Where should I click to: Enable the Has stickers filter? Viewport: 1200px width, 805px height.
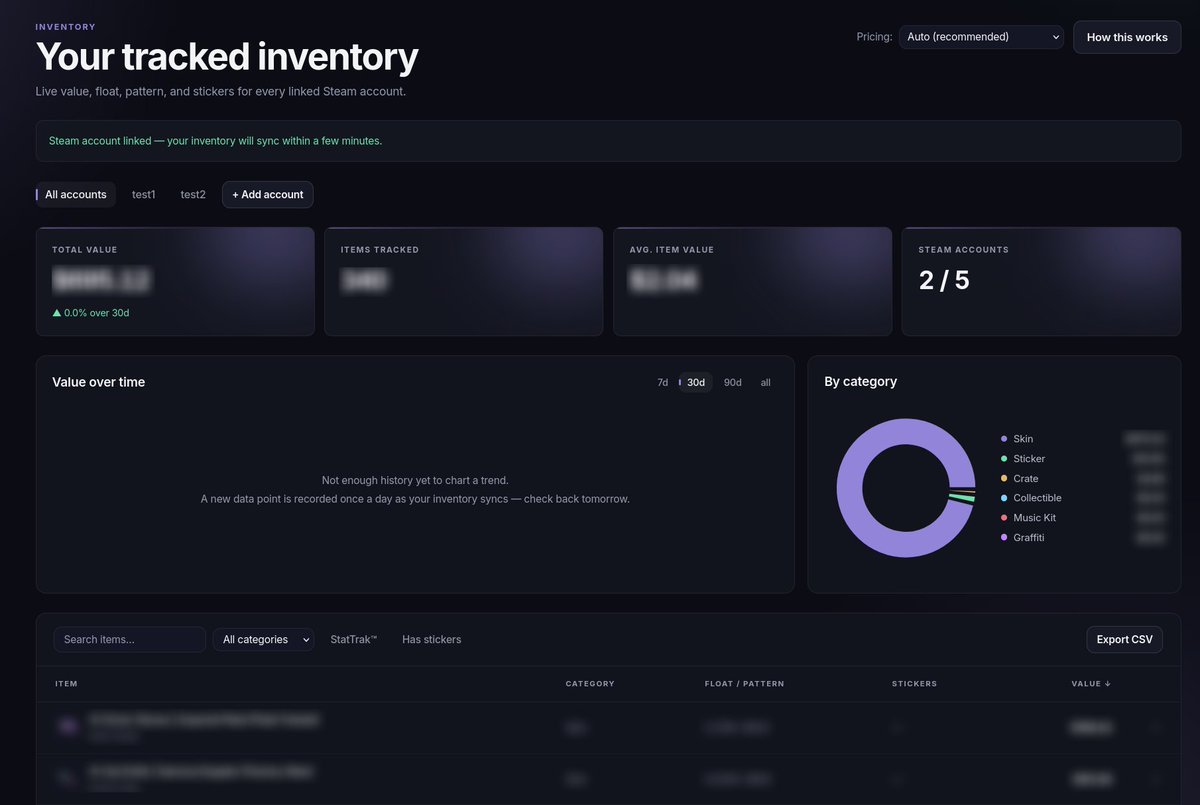click(x=432, y=640)
